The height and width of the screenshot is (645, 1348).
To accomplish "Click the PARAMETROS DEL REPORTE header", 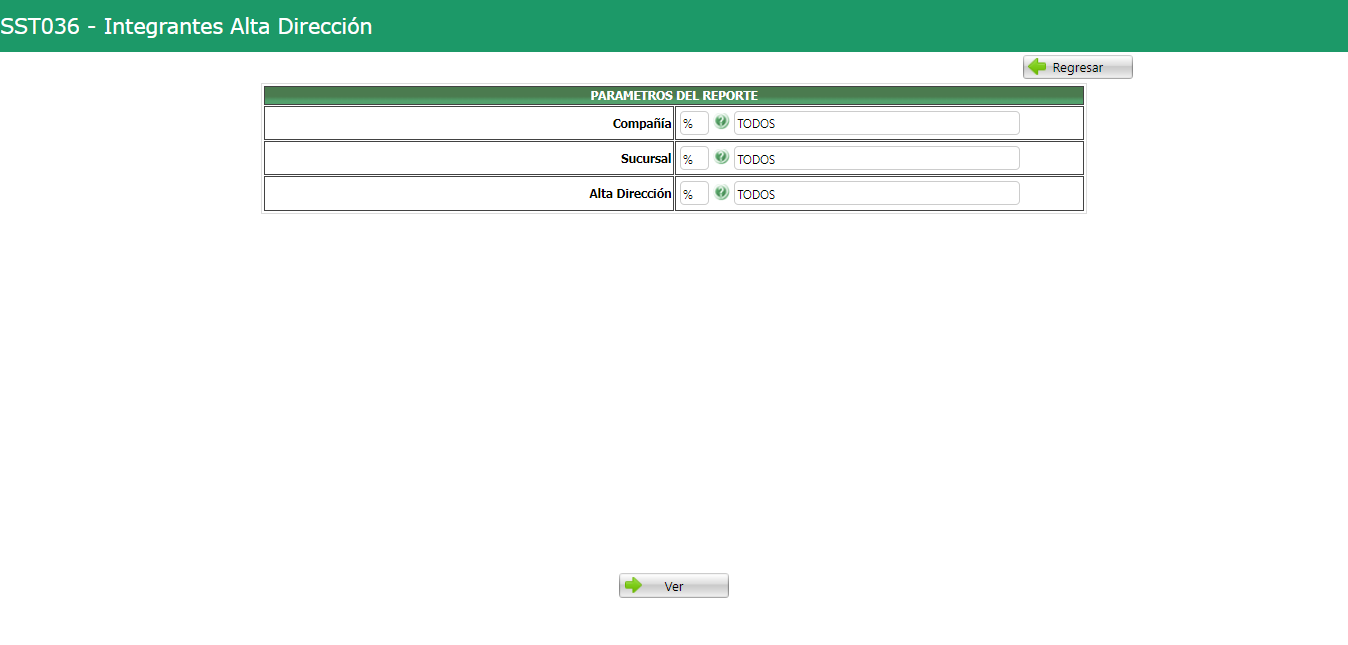I will (x=674, y=96).
